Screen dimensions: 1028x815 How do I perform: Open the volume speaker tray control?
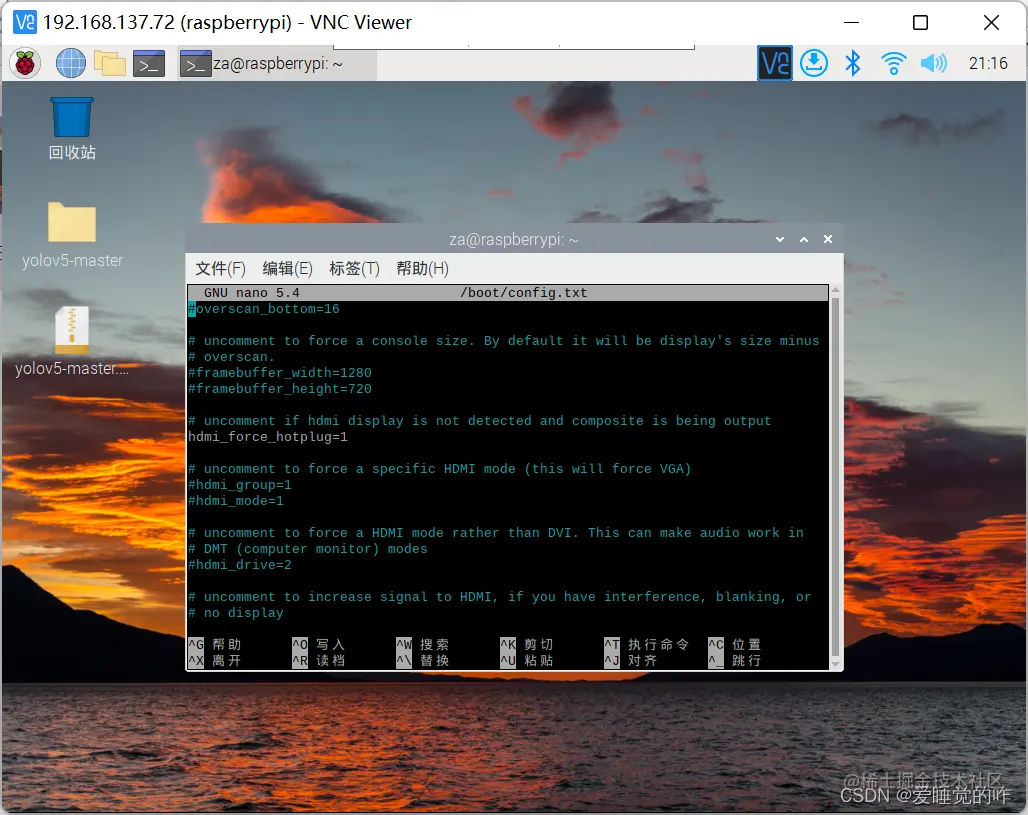pyautogui.click(x=934, y=64)
